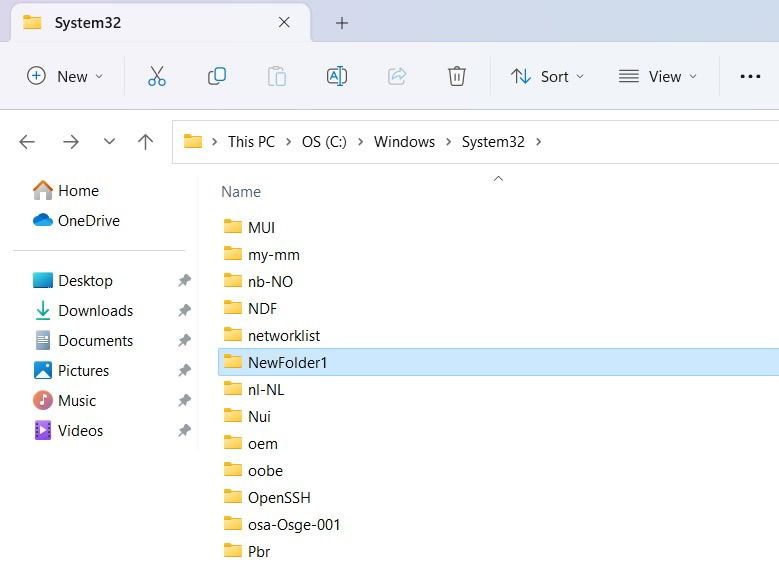Click the pin icon next to Desktop
The image size is (779, 567).
click(x=184, y=280)
